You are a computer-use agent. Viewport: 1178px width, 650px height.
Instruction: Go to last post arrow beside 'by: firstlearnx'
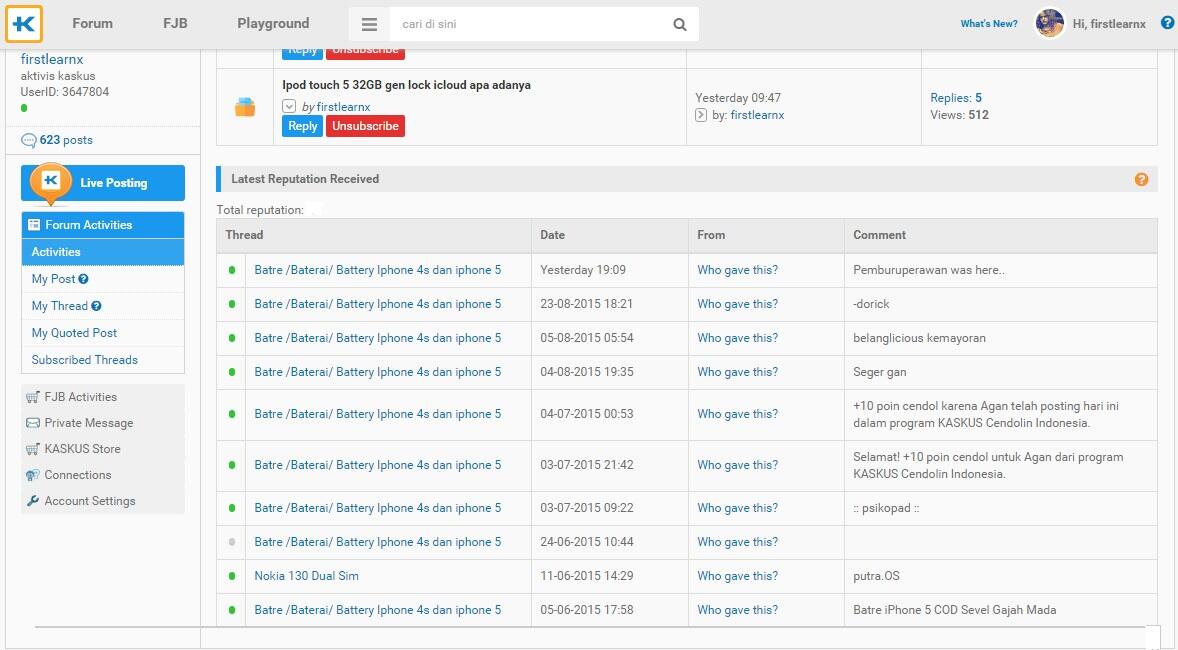701,115
